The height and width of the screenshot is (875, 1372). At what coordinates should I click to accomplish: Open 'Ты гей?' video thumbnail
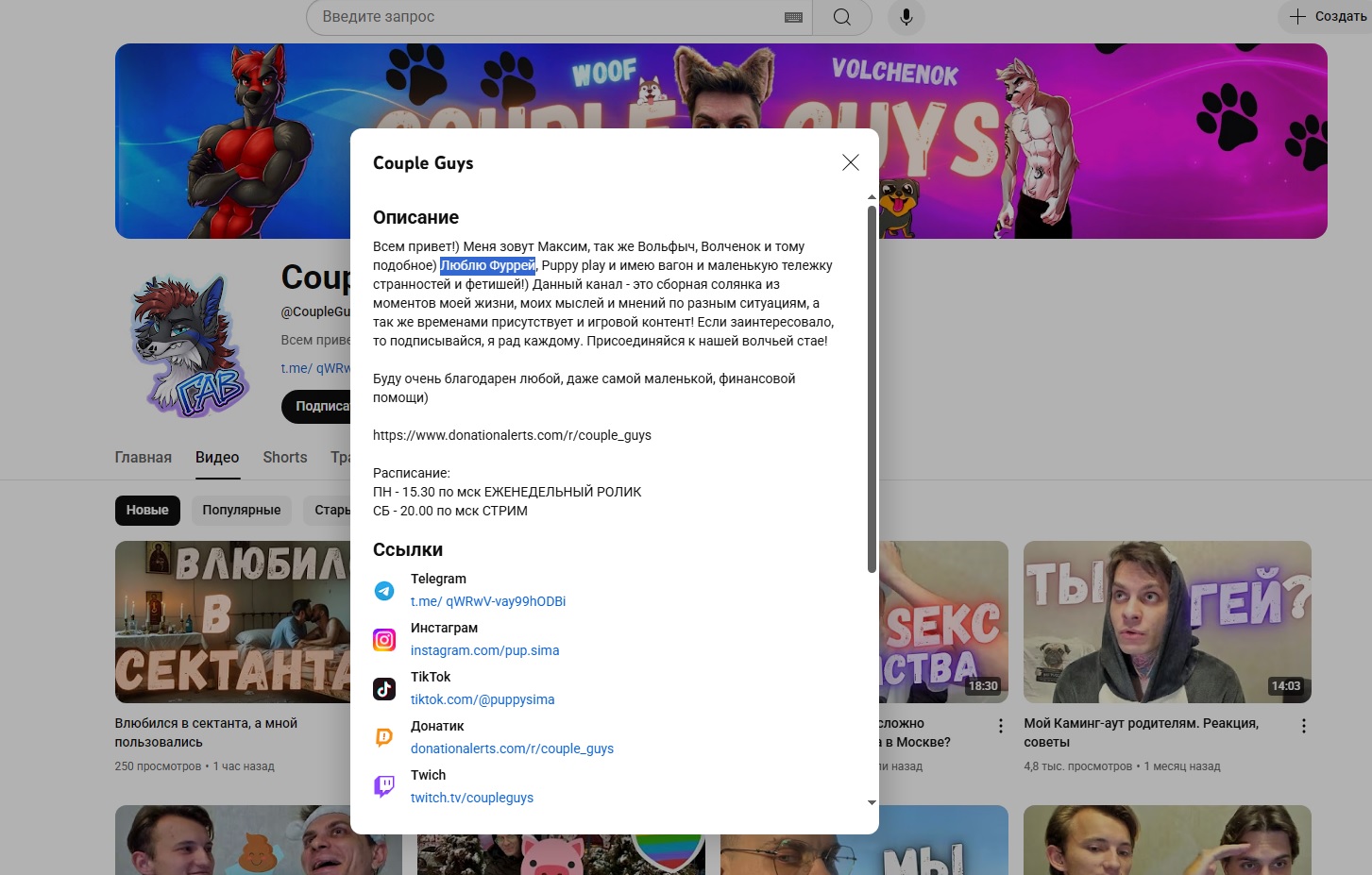coord(1167,622)
